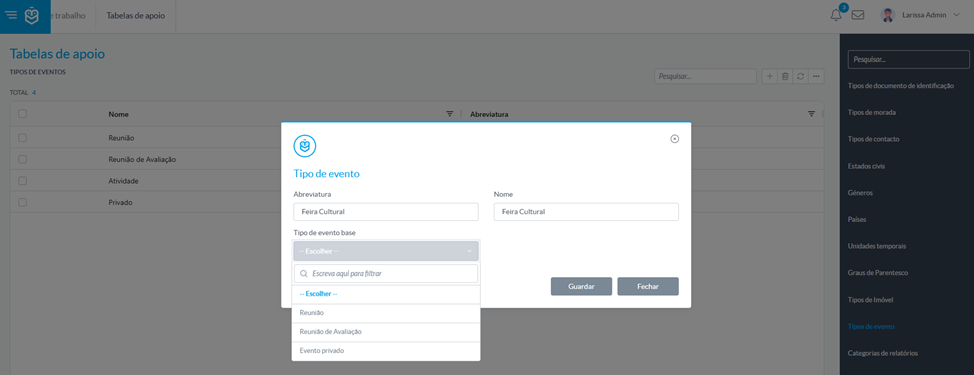Switch to the Tabelas de apoio tab
Image resolution: width=974 pixels, height=375 pixels.
[x=135, y=16]
